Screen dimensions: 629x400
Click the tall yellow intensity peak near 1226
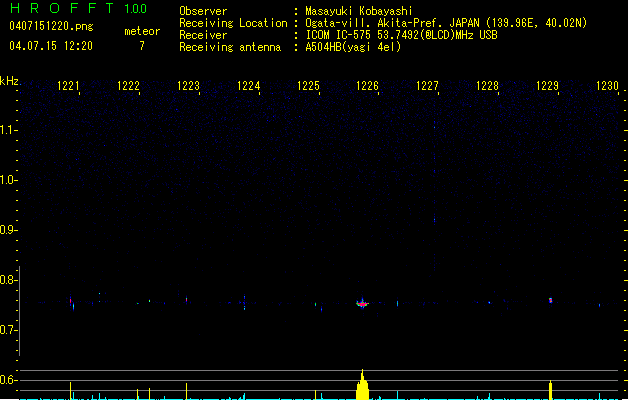(x=362, y=384)
